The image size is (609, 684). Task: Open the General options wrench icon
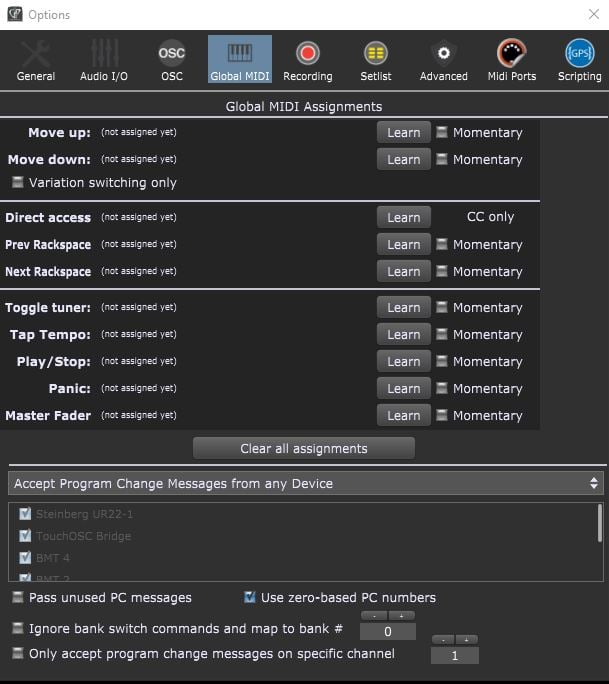[36, 60]
